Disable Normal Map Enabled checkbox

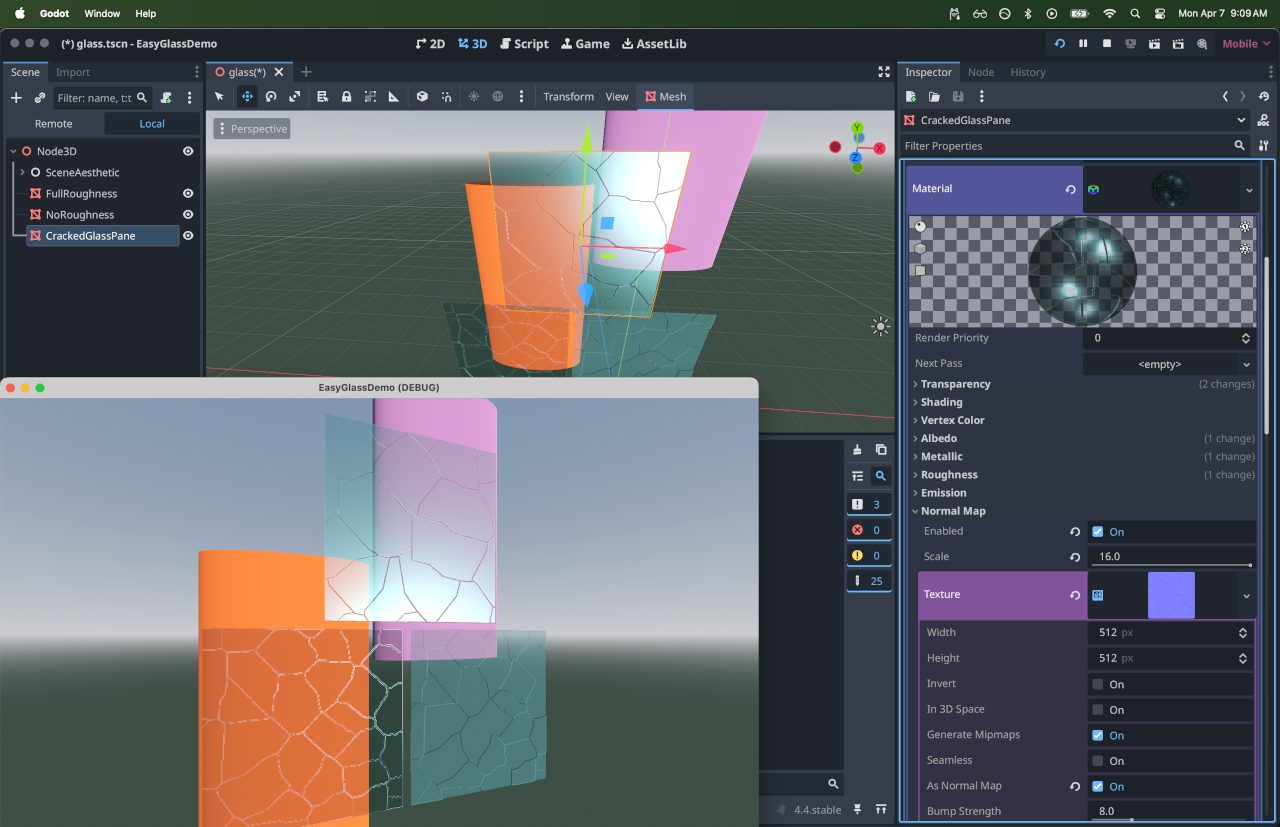(1098, 532)
